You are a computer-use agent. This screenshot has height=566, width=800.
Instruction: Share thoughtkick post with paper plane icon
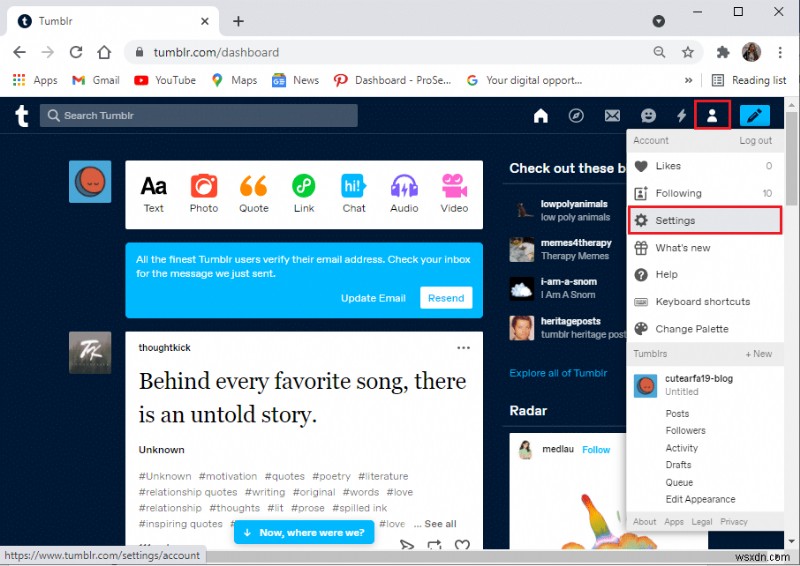[x=407, y=545]
